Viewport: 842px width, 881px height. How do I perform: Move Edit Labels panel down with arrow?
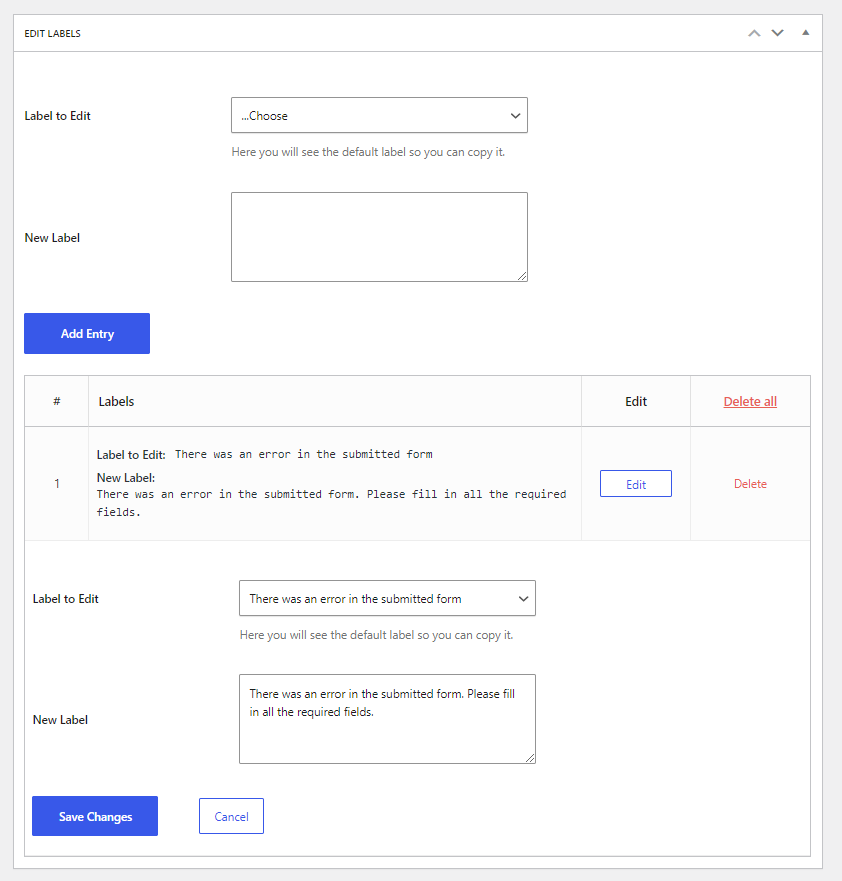777,33
